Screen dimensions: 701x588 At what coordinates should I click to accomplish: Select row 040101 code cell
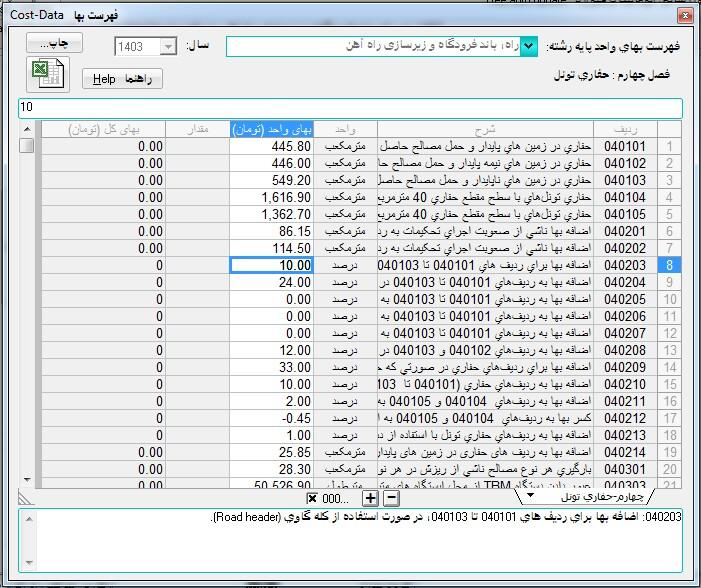(625, 146)
